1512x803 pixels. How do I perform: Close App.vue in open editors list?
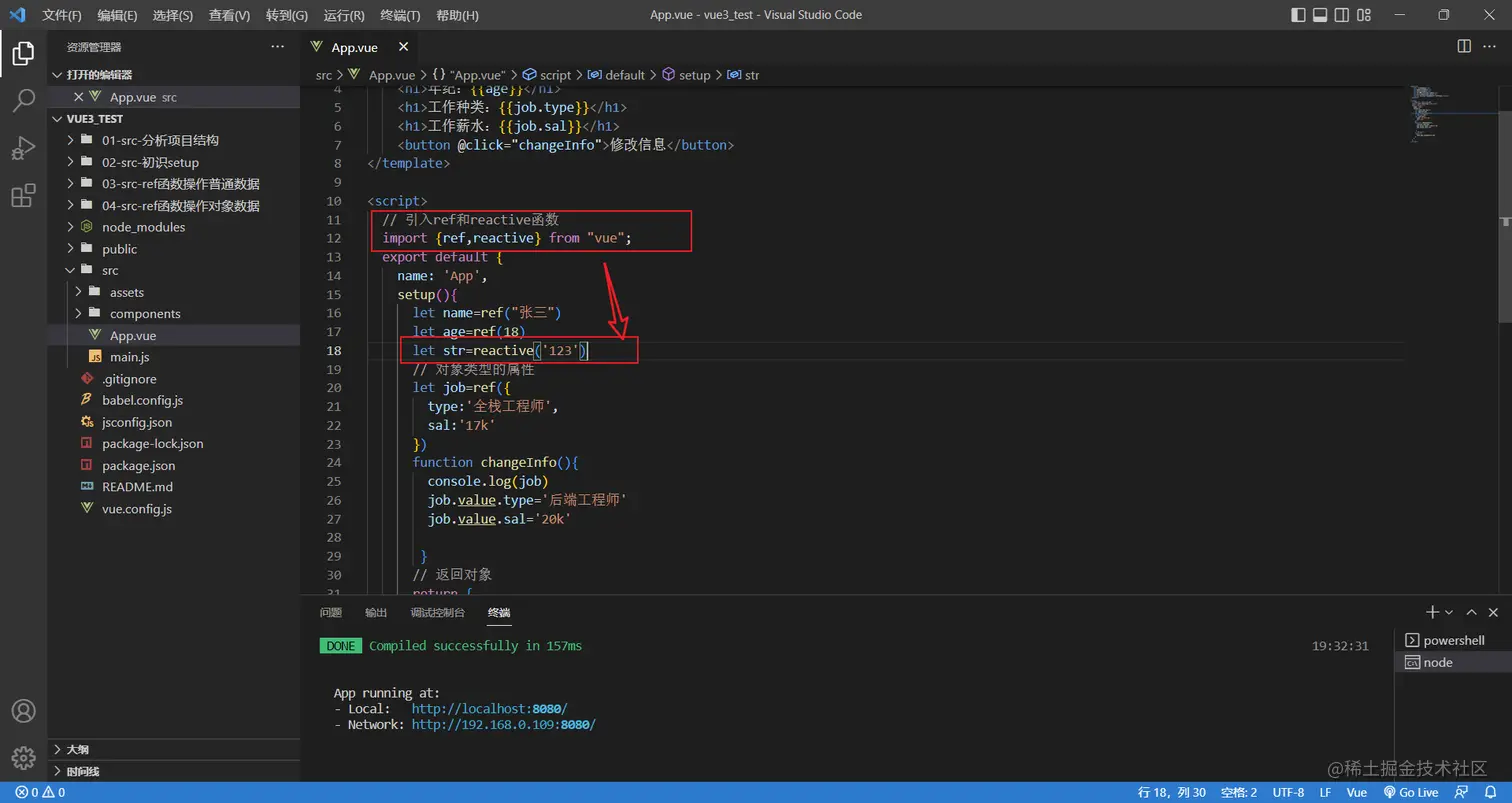(x=79, y=97)
